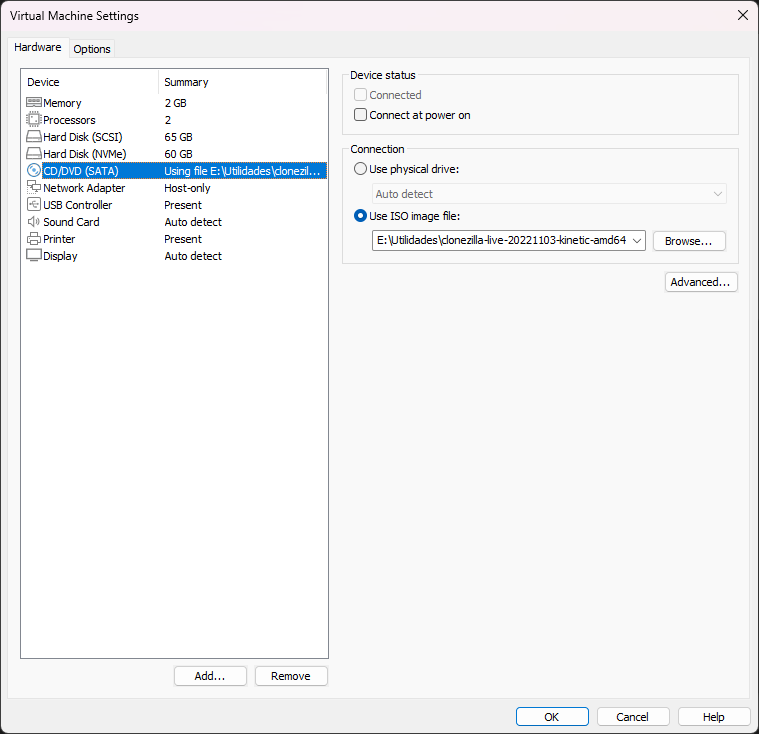
Task: Click Add... to add new hardware
Action: click(210, 676)
